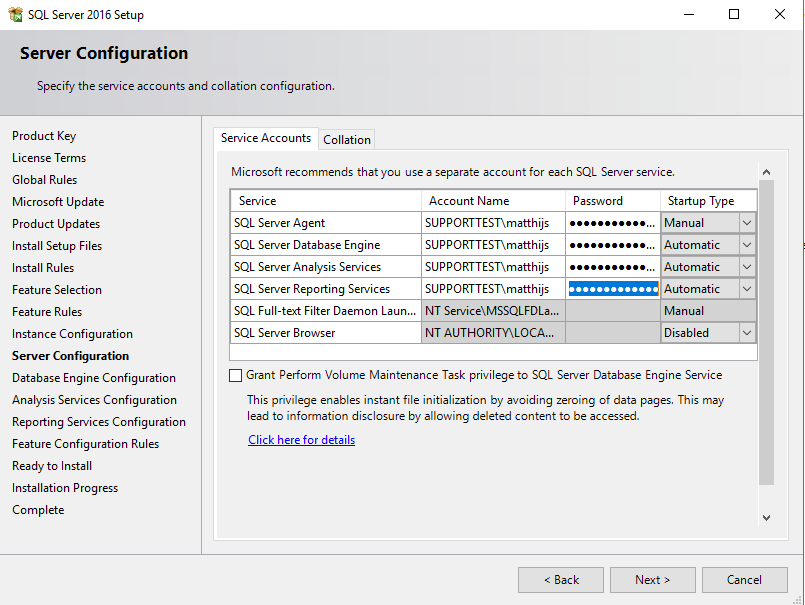Close the SQL Server 2016 Setup window

780,14
